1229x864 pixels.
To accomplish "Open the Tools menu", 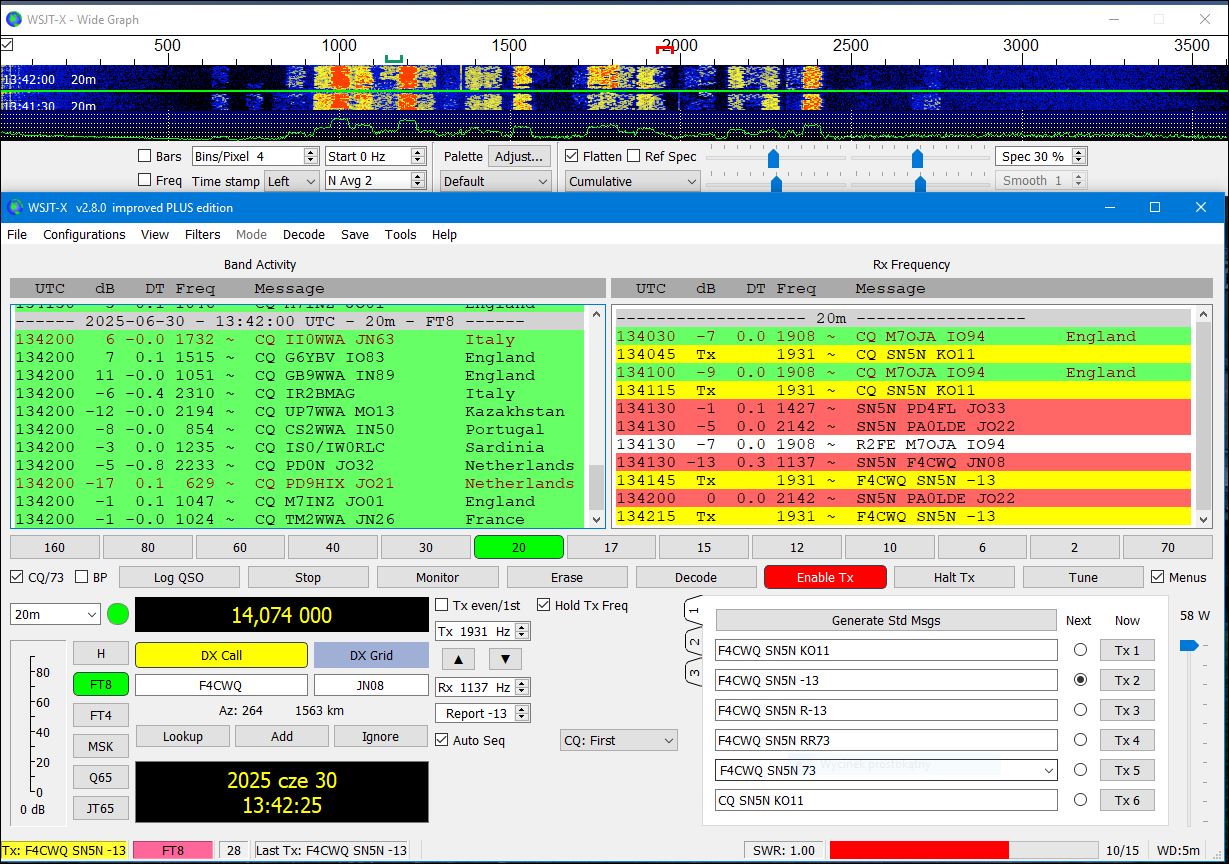I will click(400, 234).
